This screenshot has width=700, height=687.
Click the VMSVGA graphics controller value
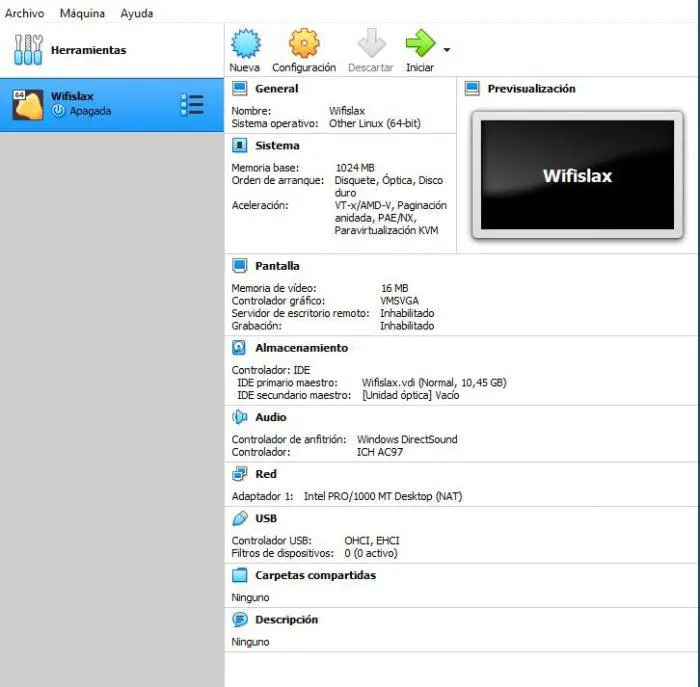(x=400, y=300)
